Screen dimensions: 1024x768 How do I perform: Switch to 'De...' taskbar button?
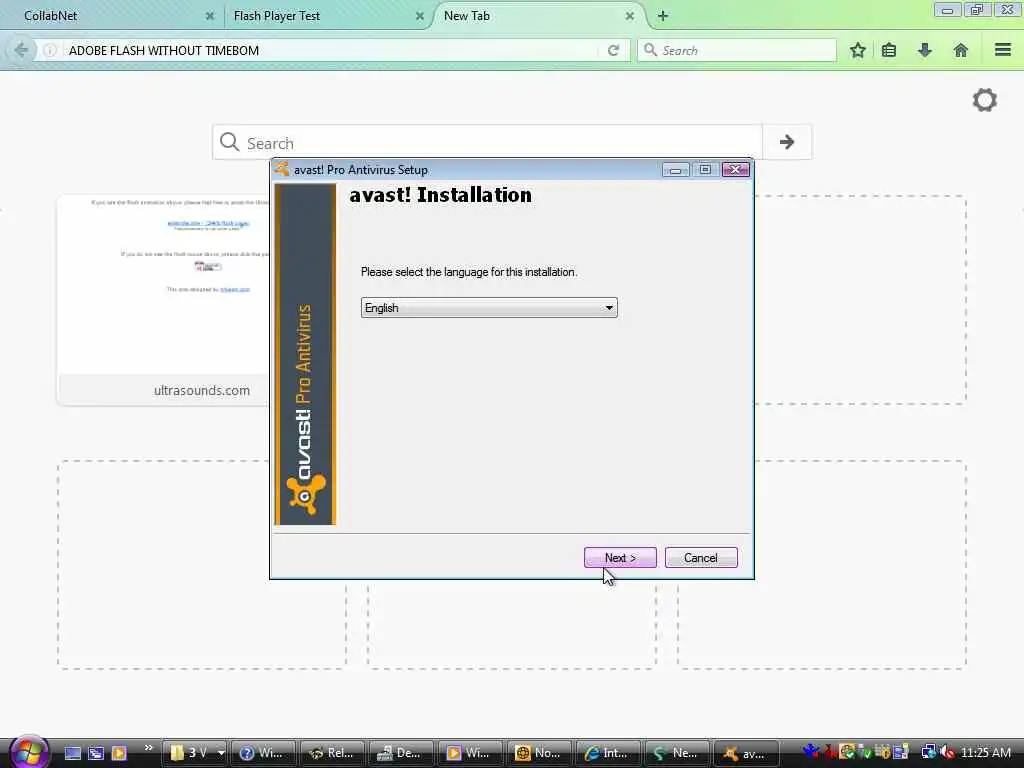tap(402, 753)
